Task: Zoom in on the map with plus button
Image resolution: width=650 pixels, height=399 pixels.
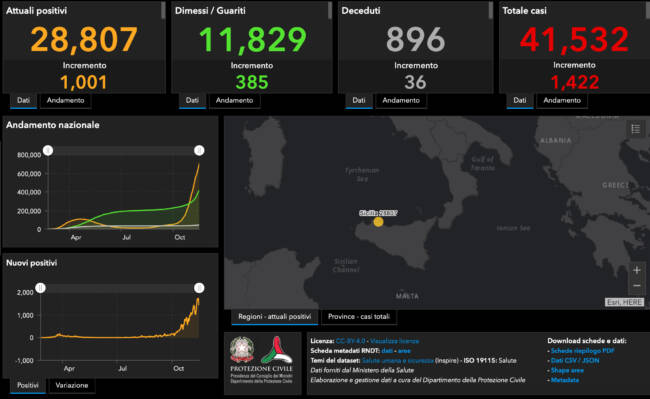Action: (637, 270)
